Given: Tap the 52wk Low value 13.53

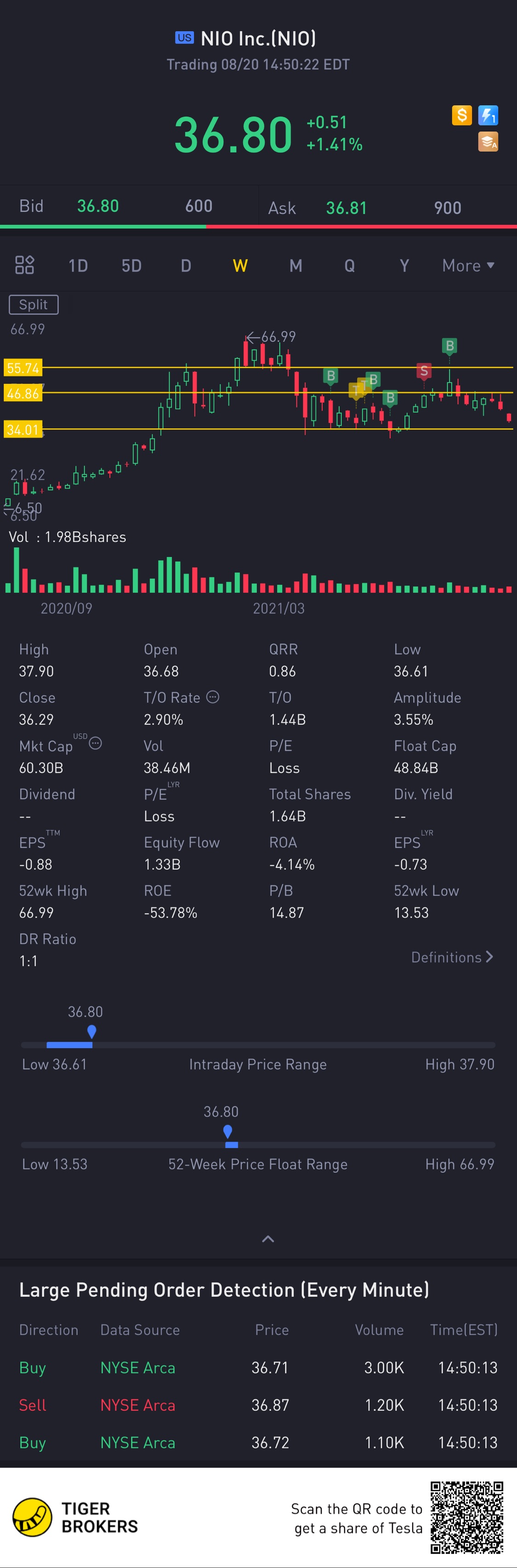Looking at the screenshot, I should click(411, 912).
